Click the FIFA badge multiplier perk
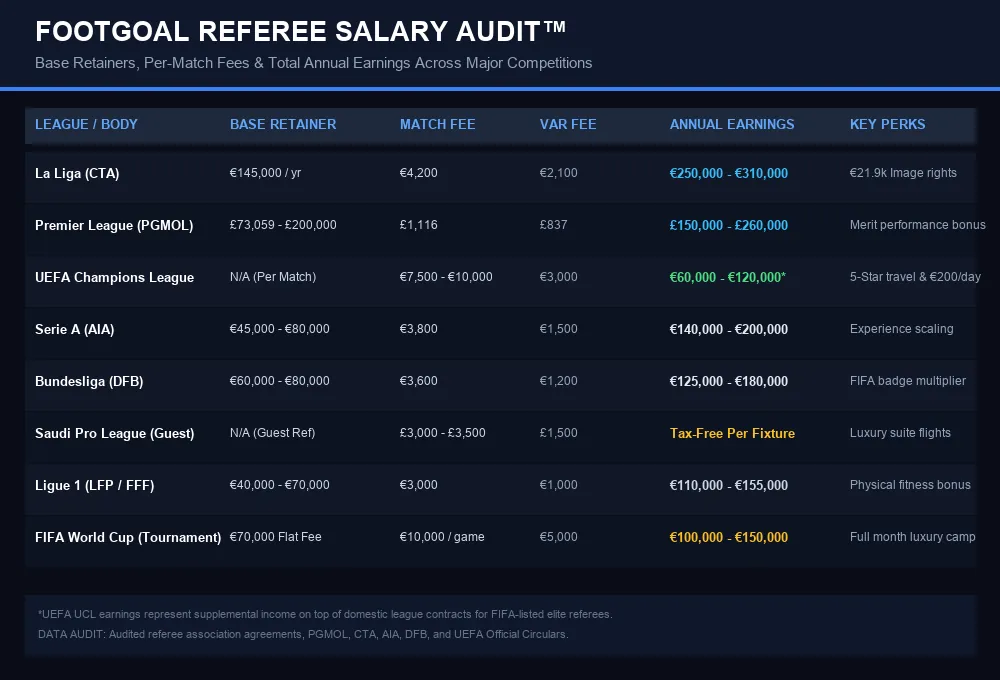The height and width of the screenshot is (680, 1000). pyautogui.click(x=908, y=381)
